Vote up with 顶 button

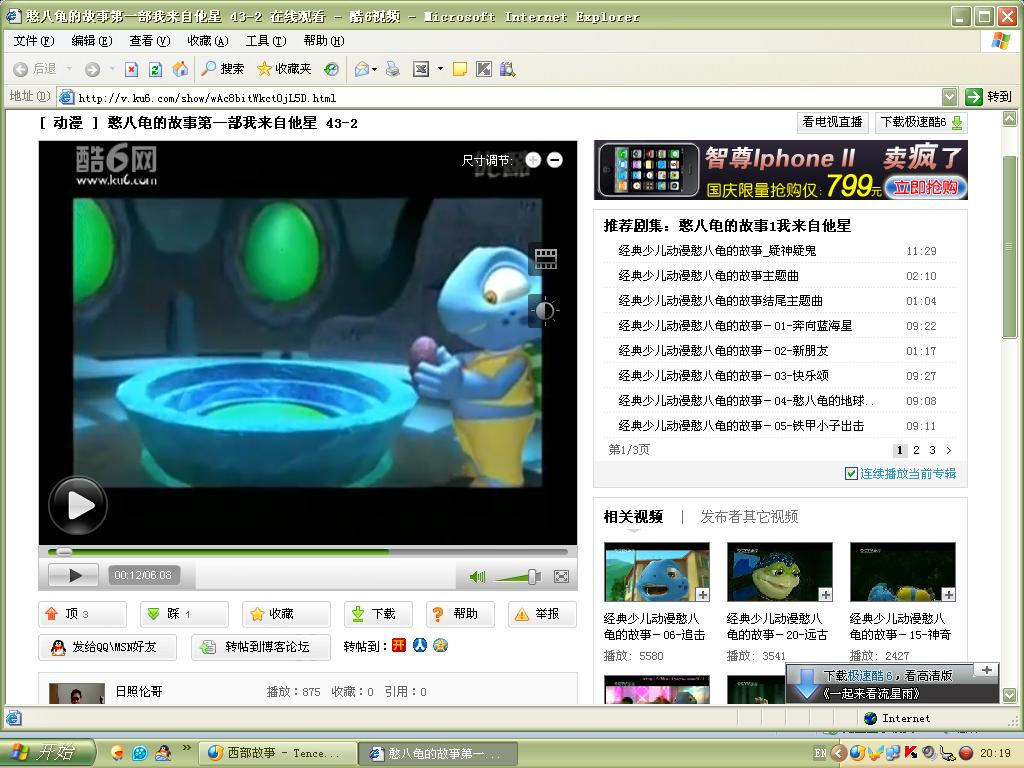pos(82,614)
